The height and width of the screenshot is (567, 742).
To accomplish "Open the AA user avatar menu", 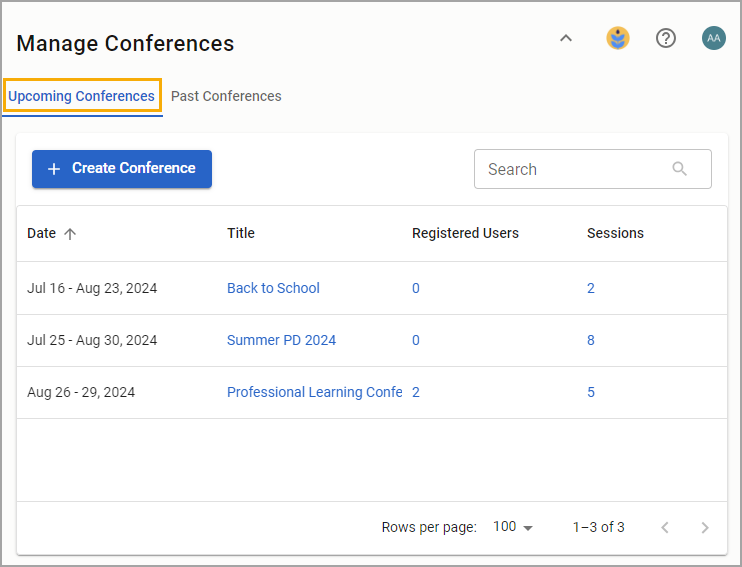I will click(x=714, y=38).
